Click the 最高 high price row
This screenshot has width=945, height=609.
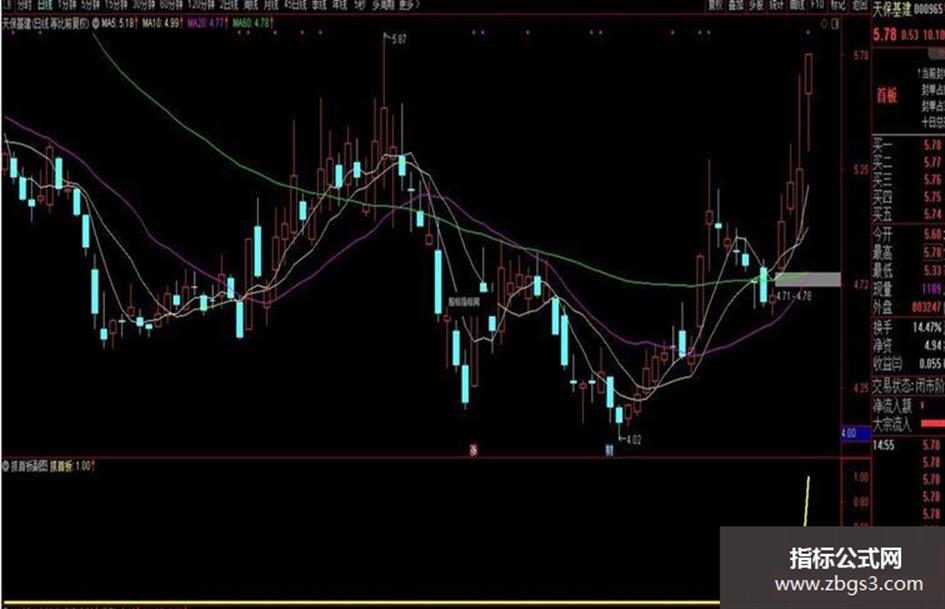coord(908,253)
